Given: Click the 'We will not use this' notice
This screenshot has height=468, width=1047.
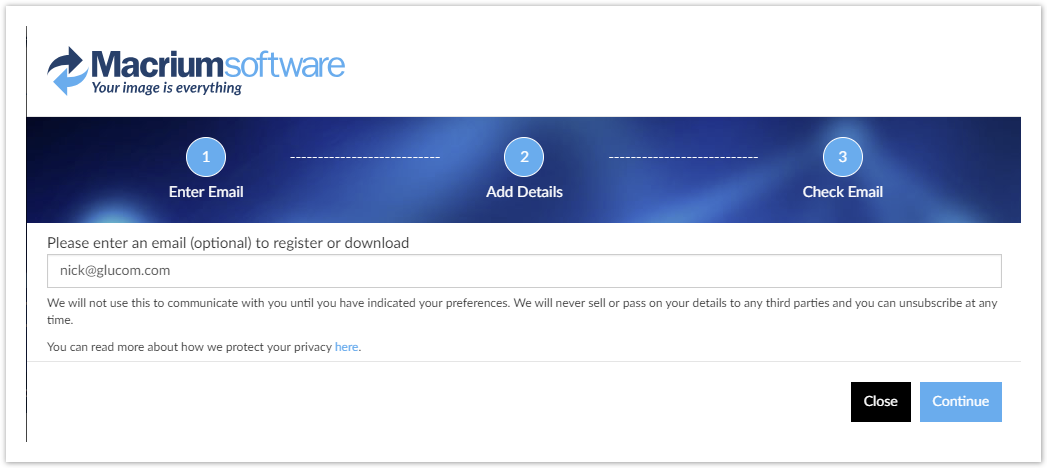Looking at the screenshot, I should pos(523,311).
